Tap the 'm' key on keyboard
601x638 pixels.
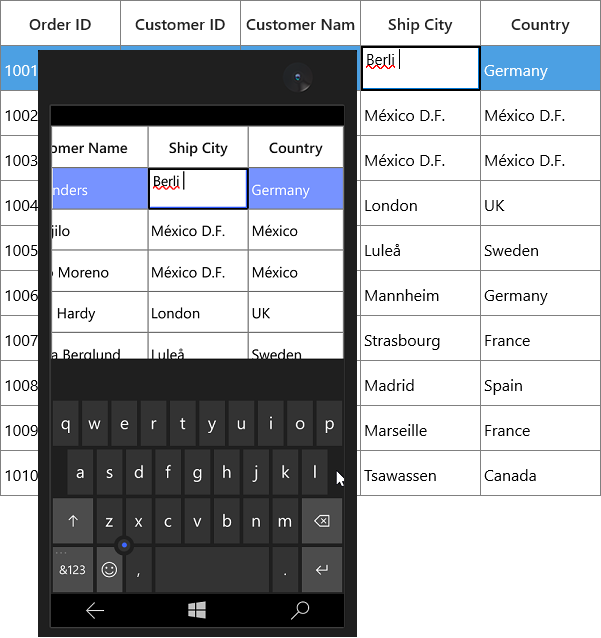point(285,521)
